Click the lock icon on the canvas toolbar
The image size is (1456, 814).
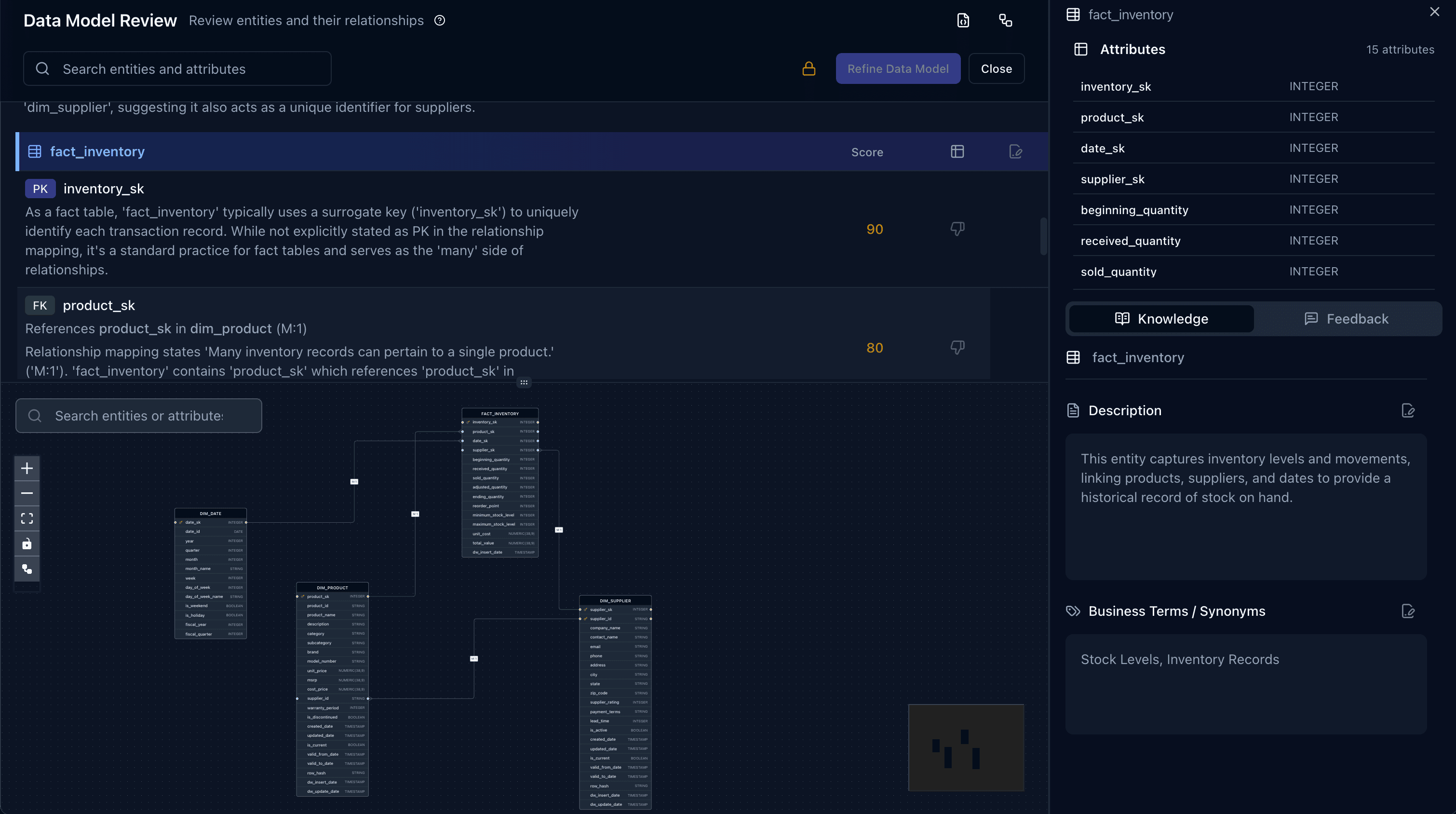point(27,544)
